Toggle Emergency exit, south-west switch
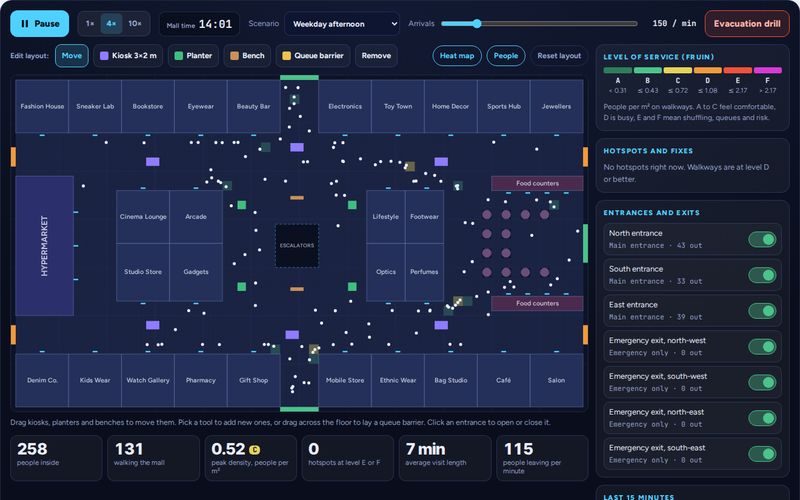Screen dimensions: 800x500 tap(762, 382)
